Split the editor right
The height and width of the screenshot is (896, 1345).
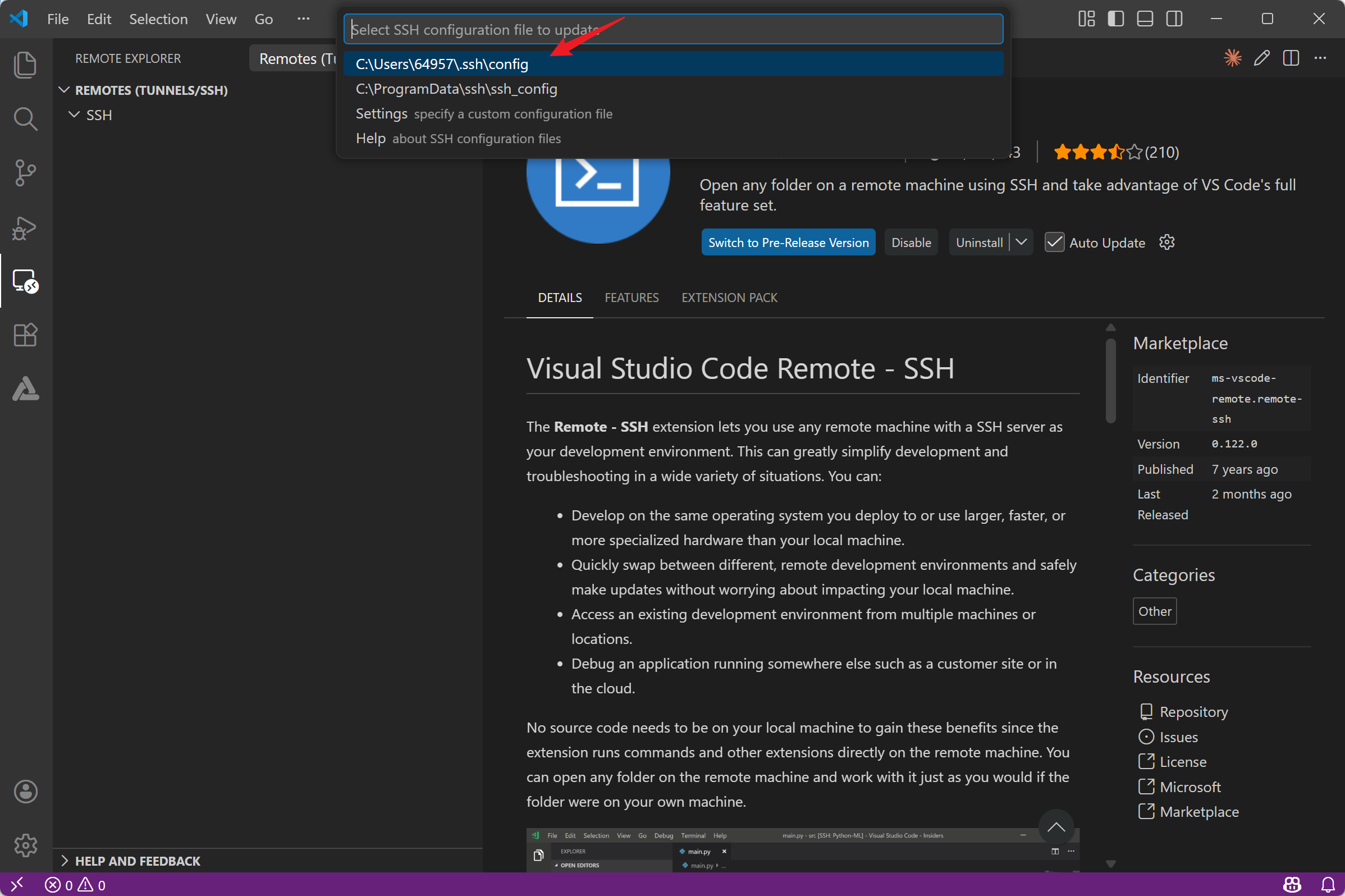[1291, 58]
